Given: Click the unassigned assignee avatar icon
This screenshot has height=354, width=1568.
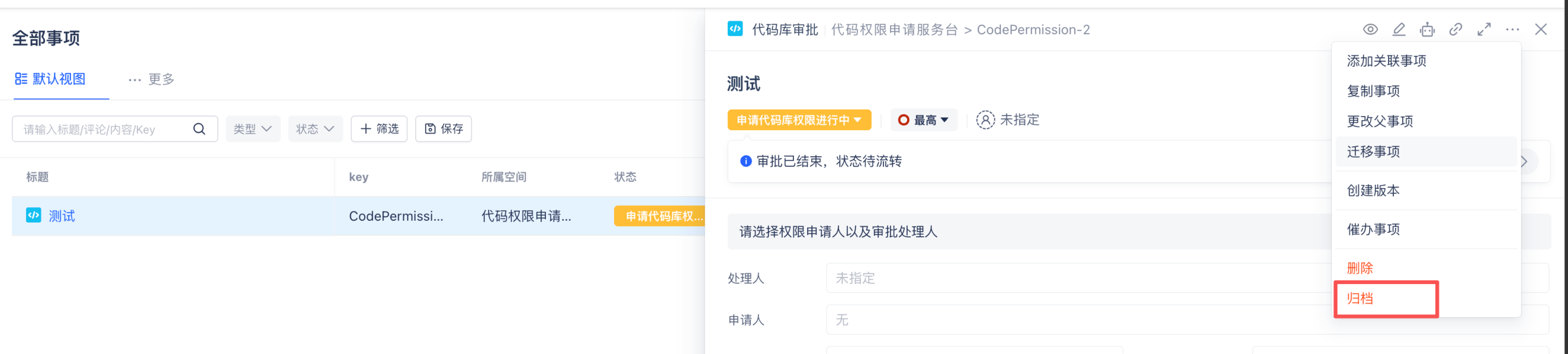Looking at the screenshot, I should [985, 120].
